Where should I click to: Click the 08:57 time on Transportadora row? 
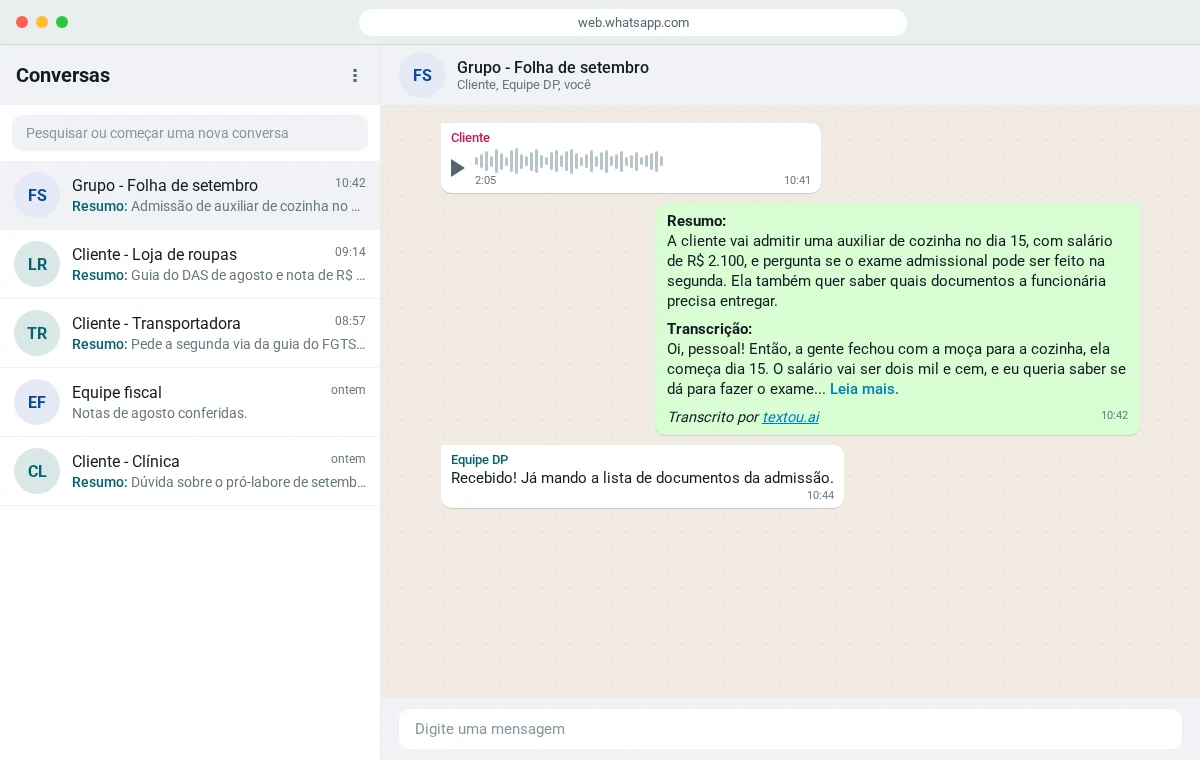click(350, 321)
